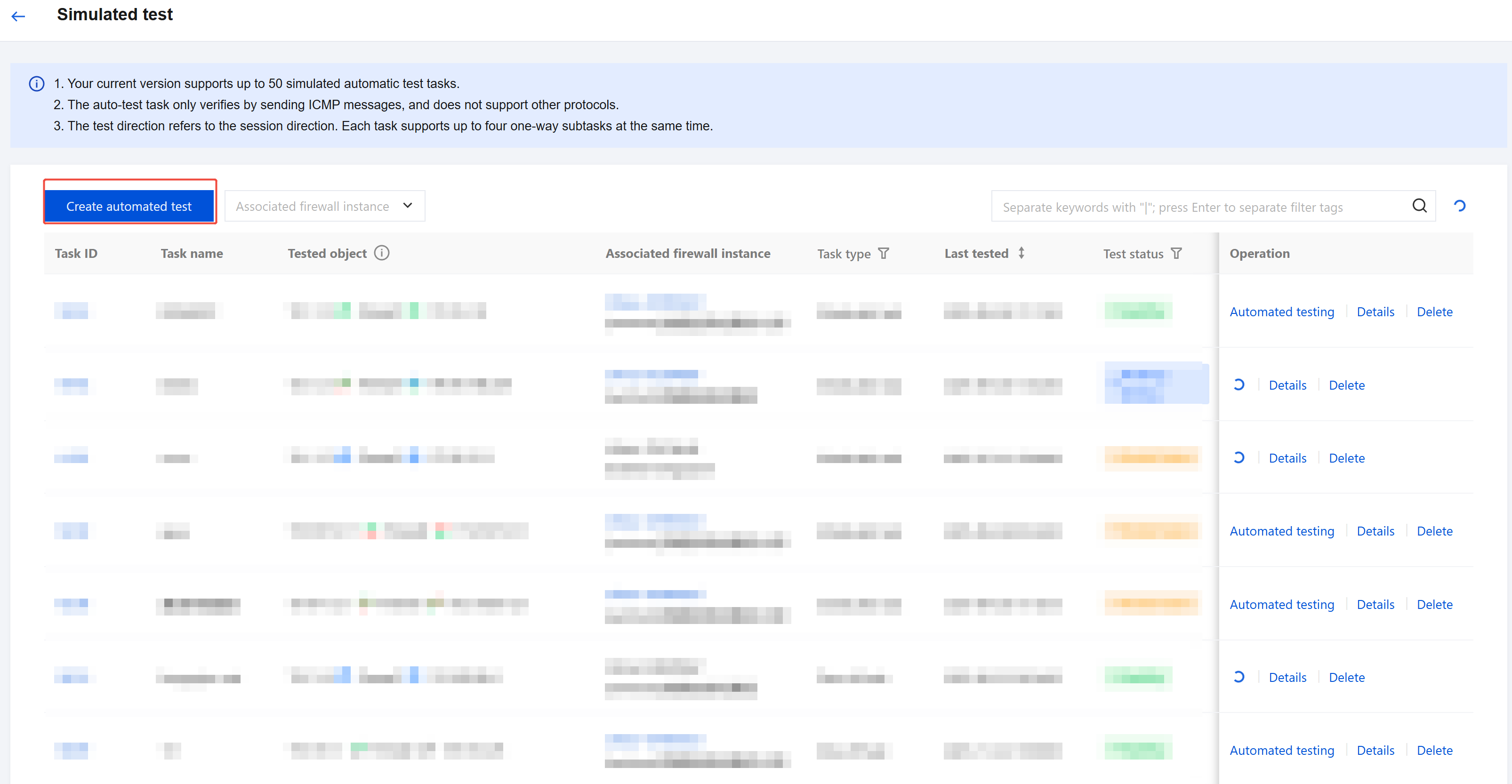The height and width of the screenshot is (784, 1512).
Task: Click the magnifier search icon
Action: pos(1419,205)
